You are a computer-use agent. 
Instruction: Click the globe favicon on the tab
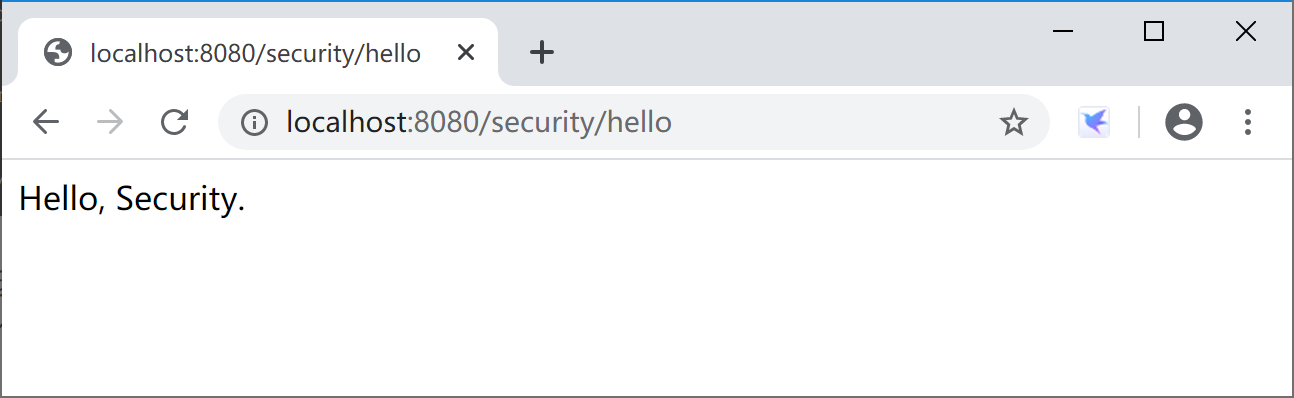(x=59, y=52)
